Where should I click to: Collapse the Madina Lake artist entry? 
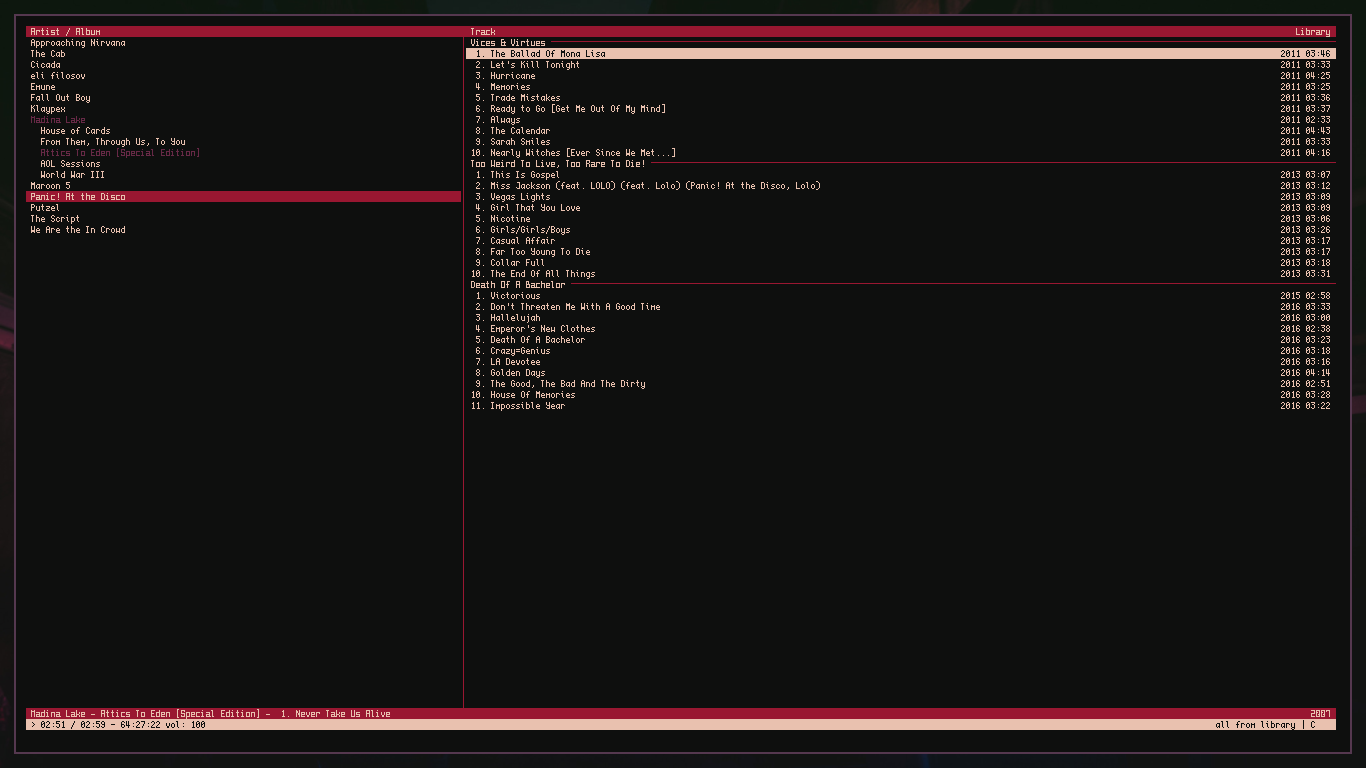click(x=58, y=119)
